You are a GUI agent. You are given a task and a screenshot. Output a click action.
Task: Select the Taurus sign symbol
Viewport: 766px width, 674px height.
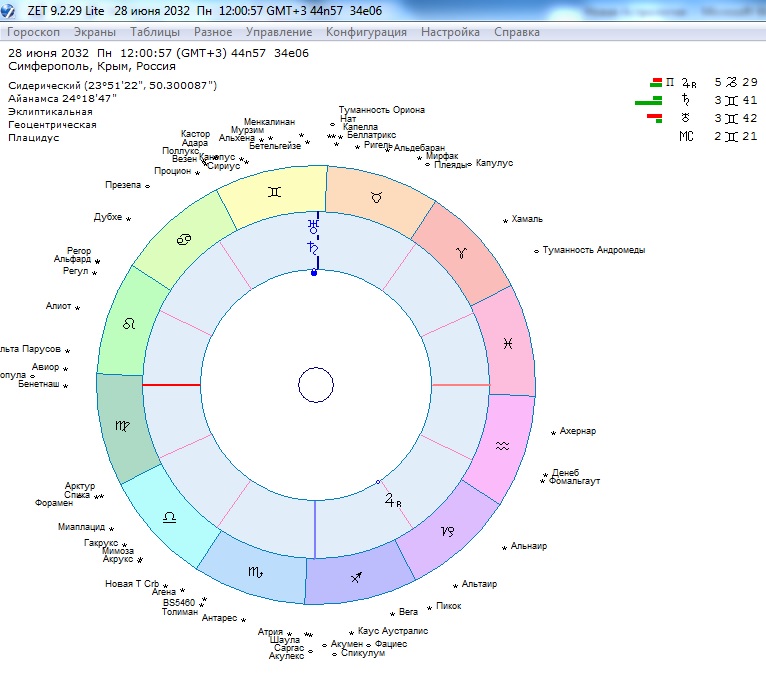coord(375,197)
